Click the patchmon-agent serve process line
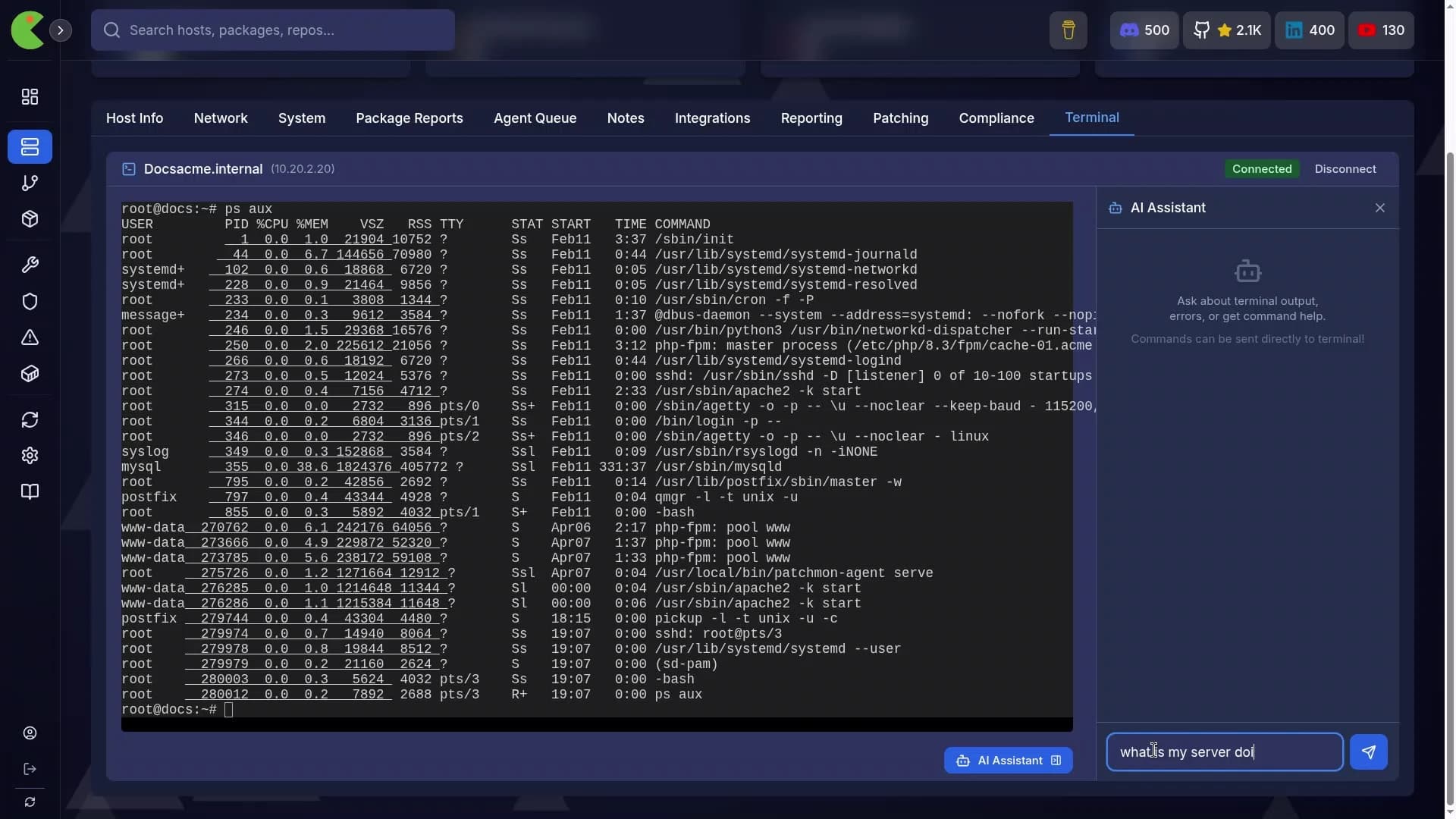1456x819 pixels. point(527,573)
